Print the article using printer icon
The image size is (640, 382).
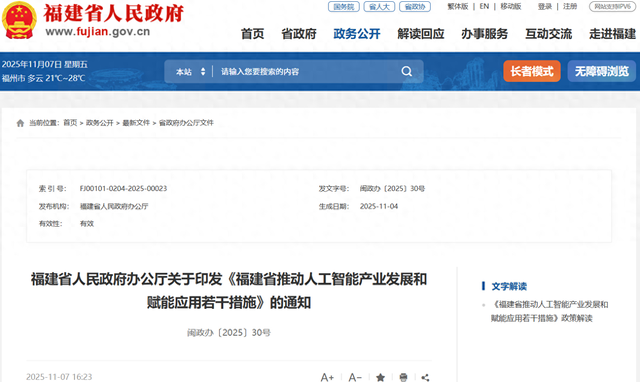click(403, 378)
